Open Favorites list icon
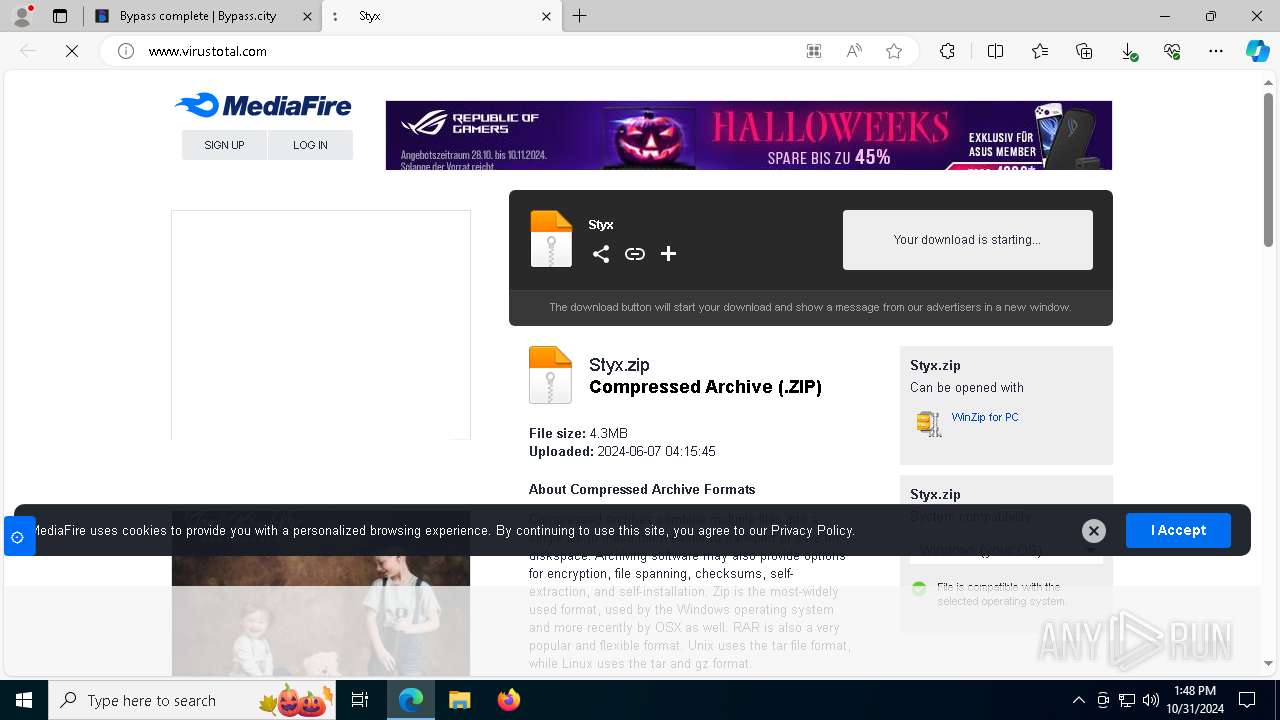 pos(1040,51)
